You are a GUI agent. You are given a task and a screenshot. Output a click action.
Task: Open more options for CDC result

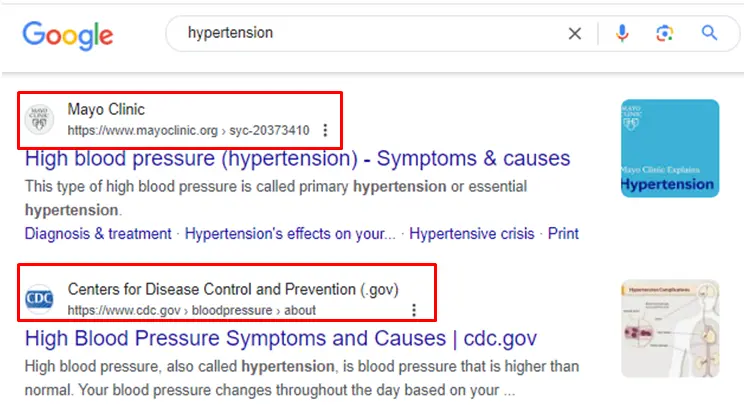(x=414, y=310)
